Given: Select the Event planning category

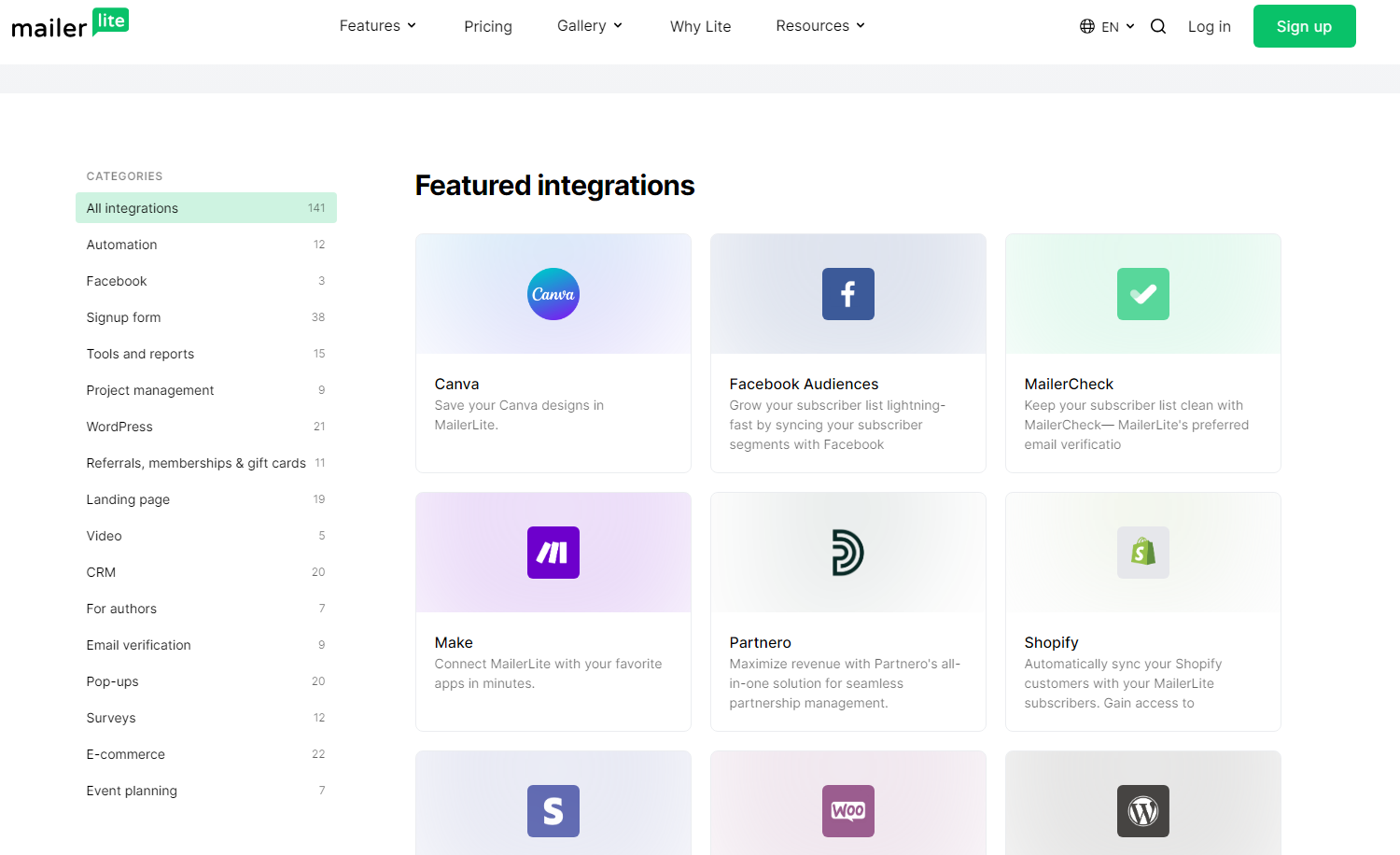Looking at the screenshot, I should point(206,791).
